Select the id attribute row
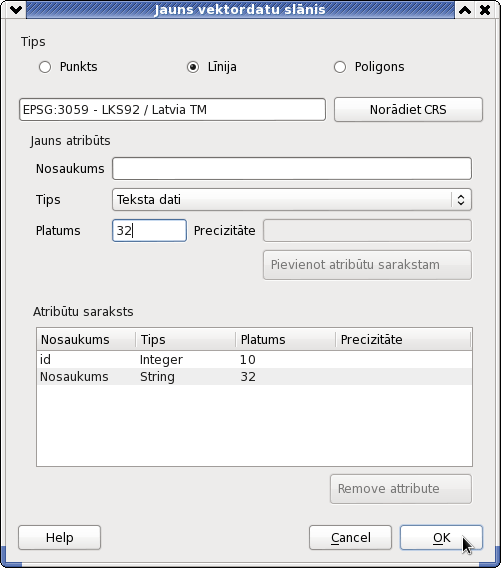 [x=254, y=360]
